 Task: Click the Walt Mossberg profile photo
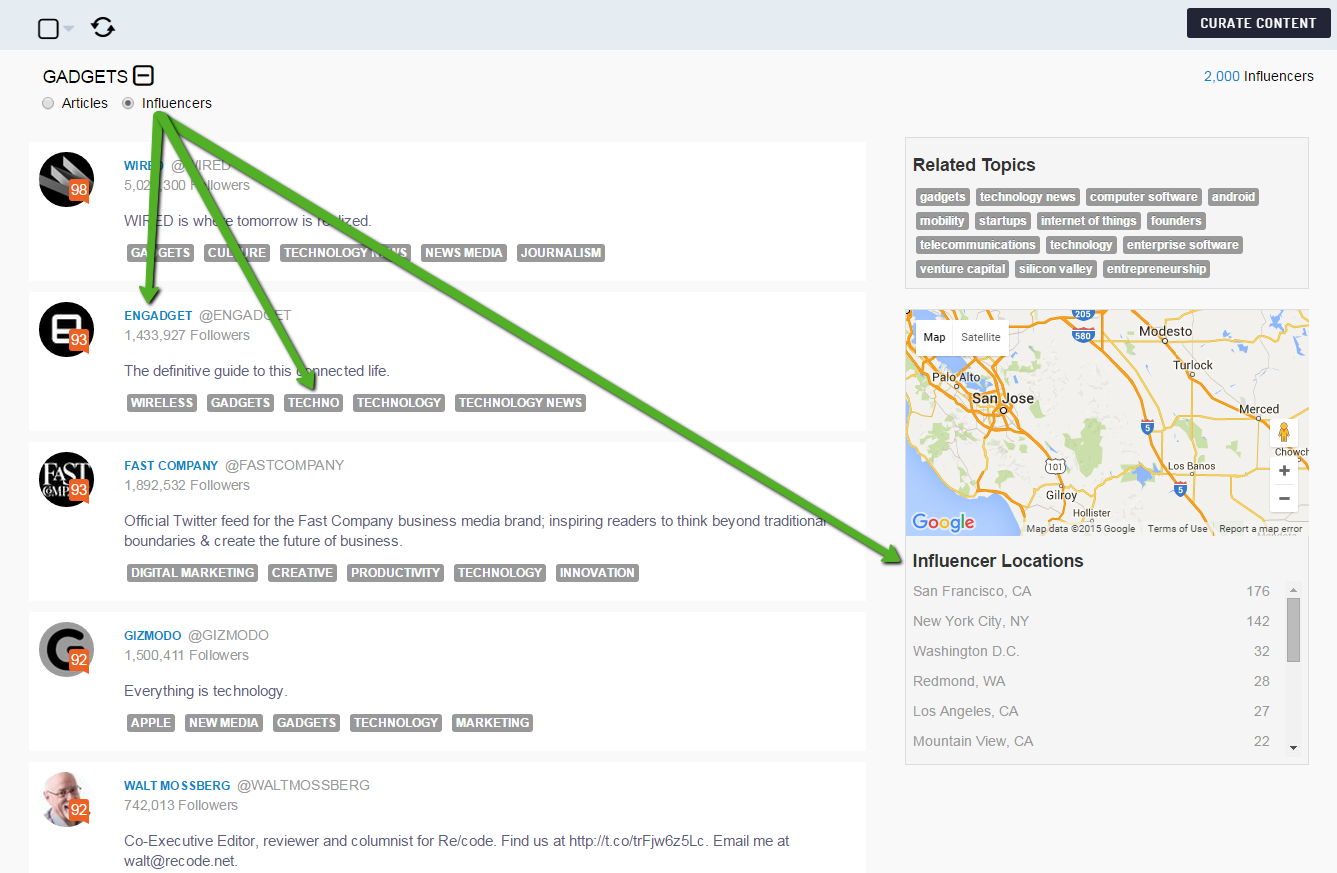coord(66,799)
